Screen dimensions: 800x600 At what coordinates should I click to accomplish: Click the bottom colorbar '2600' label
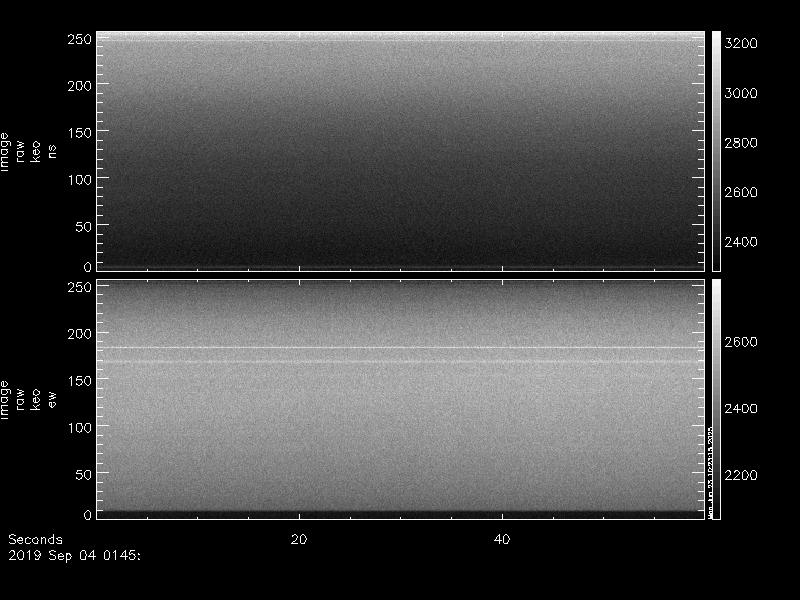click(741, 341)
